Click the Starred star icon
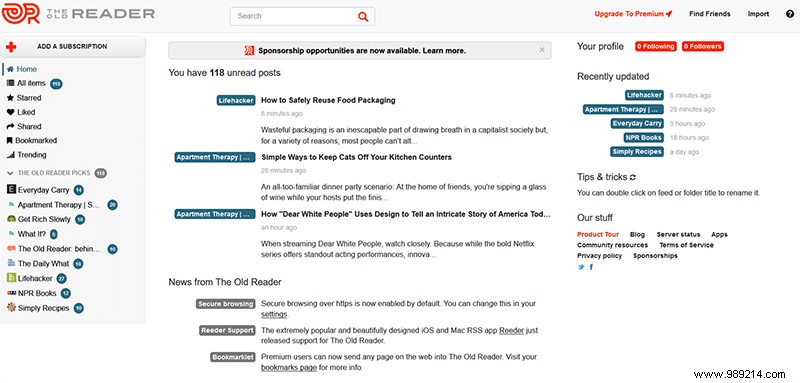Viewport: 800px width, 383px height. pyautogui.click(x=10, y=97)
